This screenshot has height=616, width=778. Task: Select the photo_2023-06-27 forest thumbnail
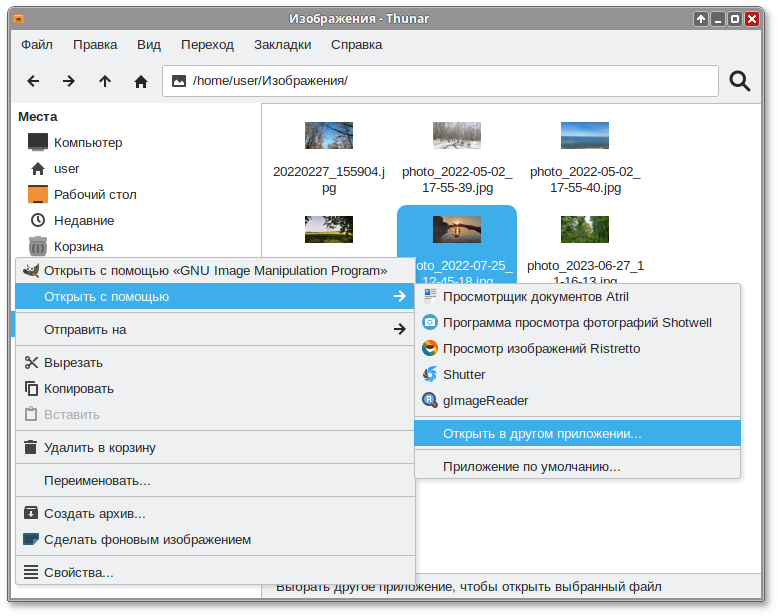(584, 229)
